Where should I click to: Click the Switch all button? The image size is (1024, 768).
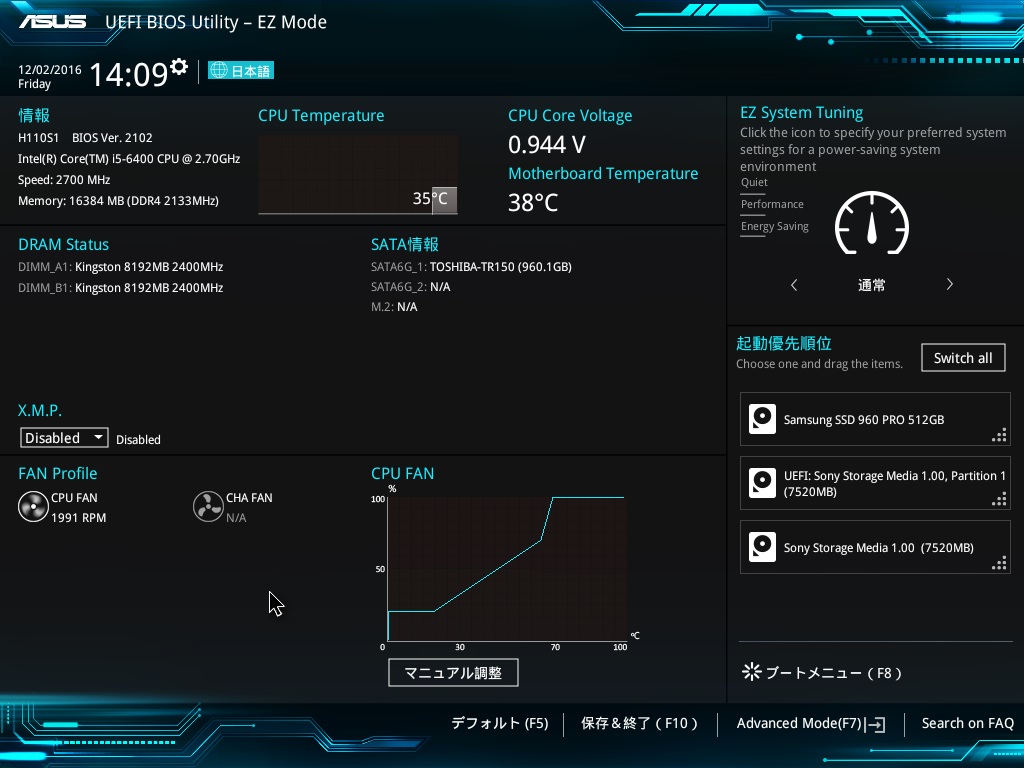click(x=963, y=358)
